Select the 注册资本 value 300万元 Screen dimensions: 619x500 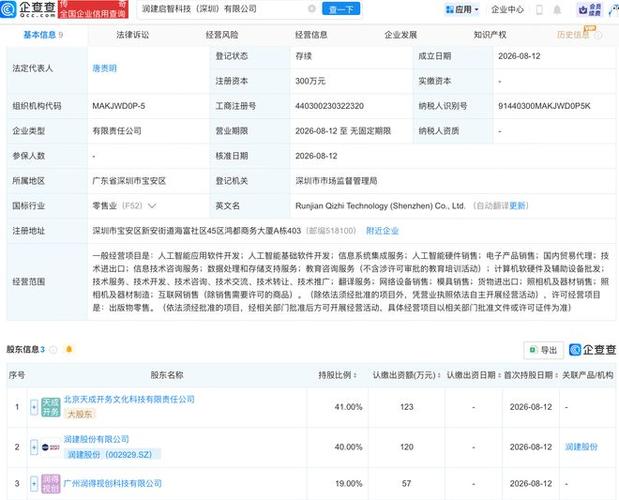(x=310, y=81)
